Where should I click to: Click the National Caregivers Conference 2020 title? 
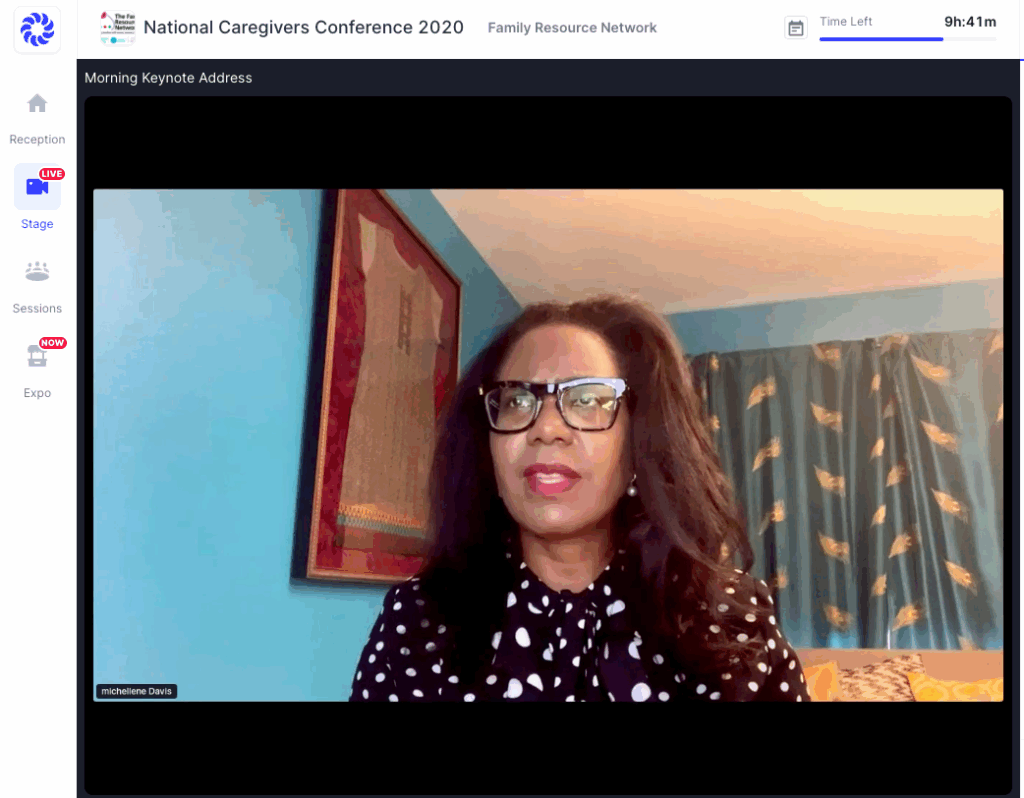(303, 27)
